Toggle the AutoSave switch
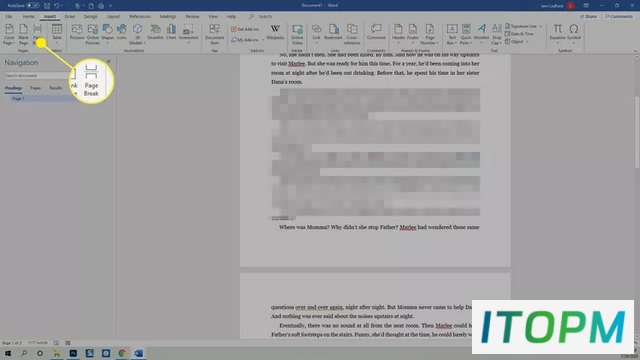The height and width of the screenshot is (360, 640). tap(33, 6)
